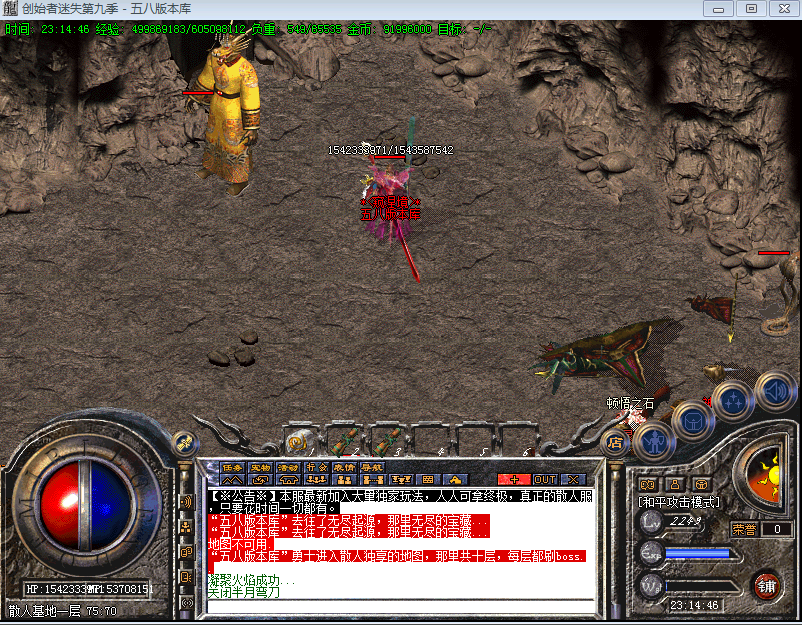Maximize the game window
This screenshot has height=625, width=802.
pos(751,9)
